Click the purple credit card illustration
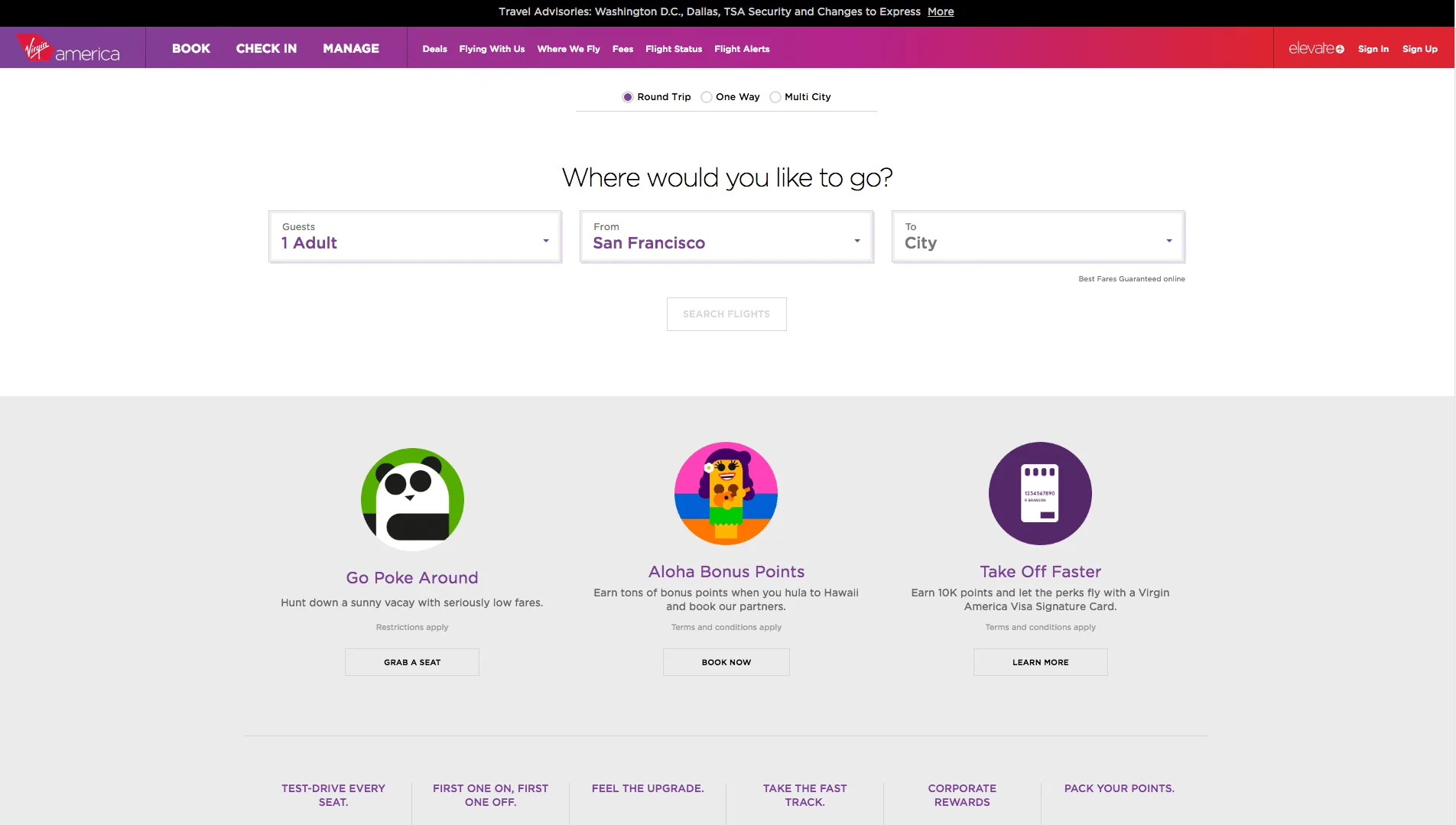Image resolution: width=1456 pixels, height=825 pixels. coord(1040,493)
